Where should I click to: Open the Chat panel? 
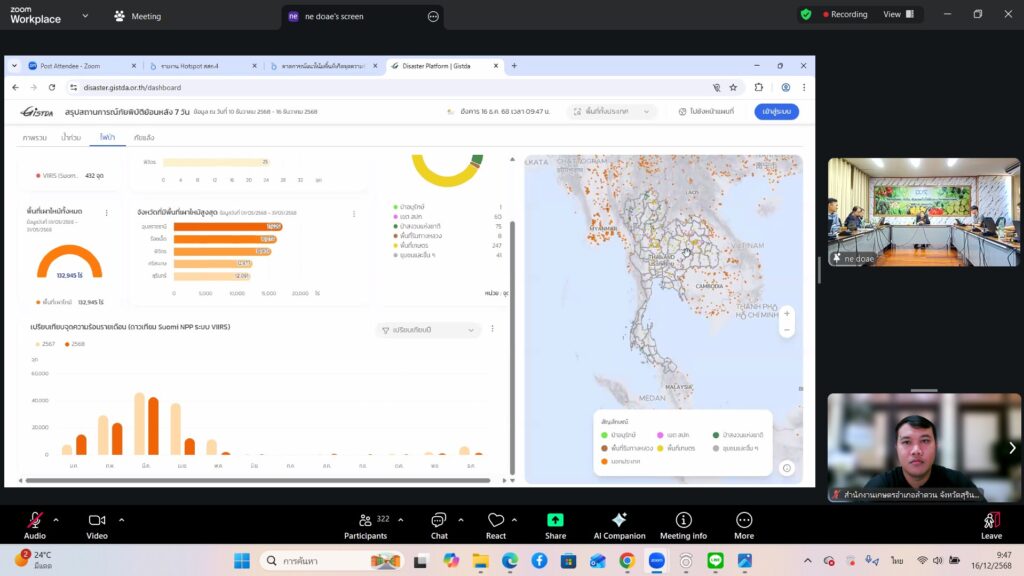point(439,520)
